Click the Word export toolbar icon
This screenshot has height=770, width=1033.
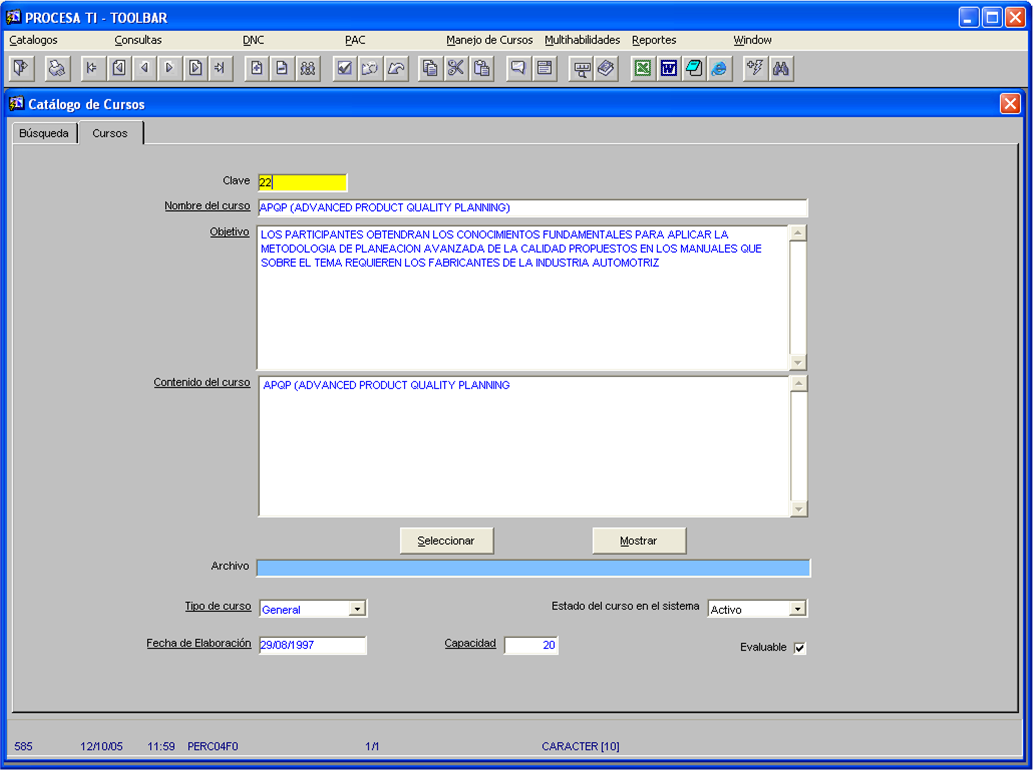coord(669,68)
